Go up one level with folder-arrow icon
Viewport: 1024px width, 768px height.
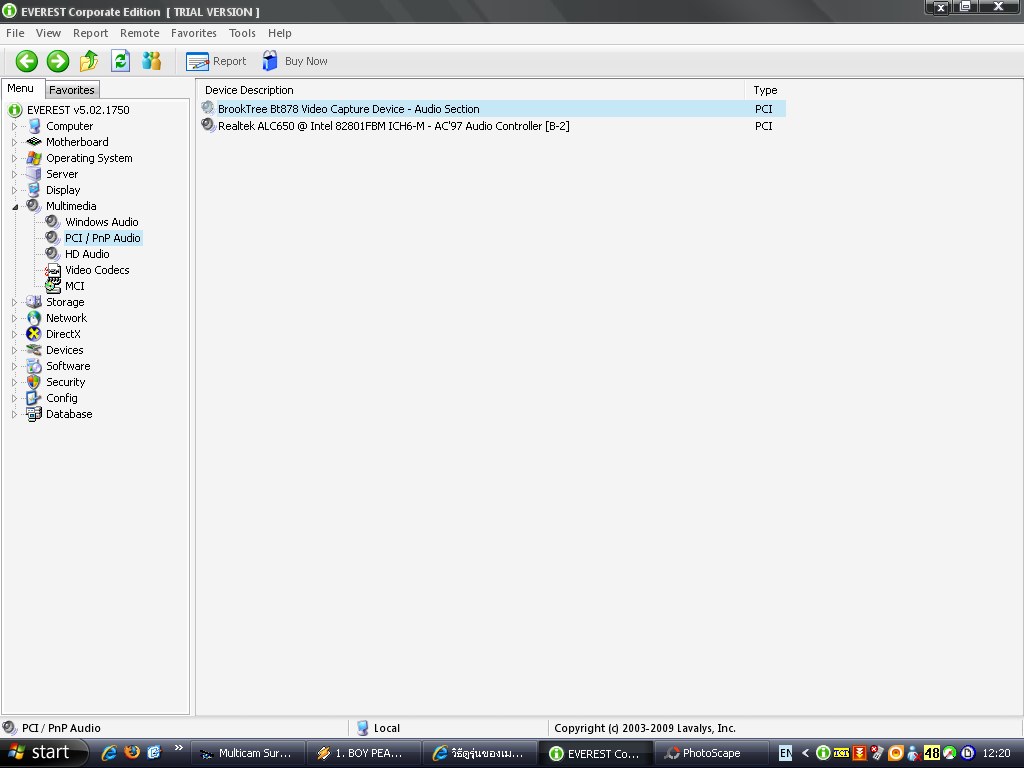pos(89,61)
